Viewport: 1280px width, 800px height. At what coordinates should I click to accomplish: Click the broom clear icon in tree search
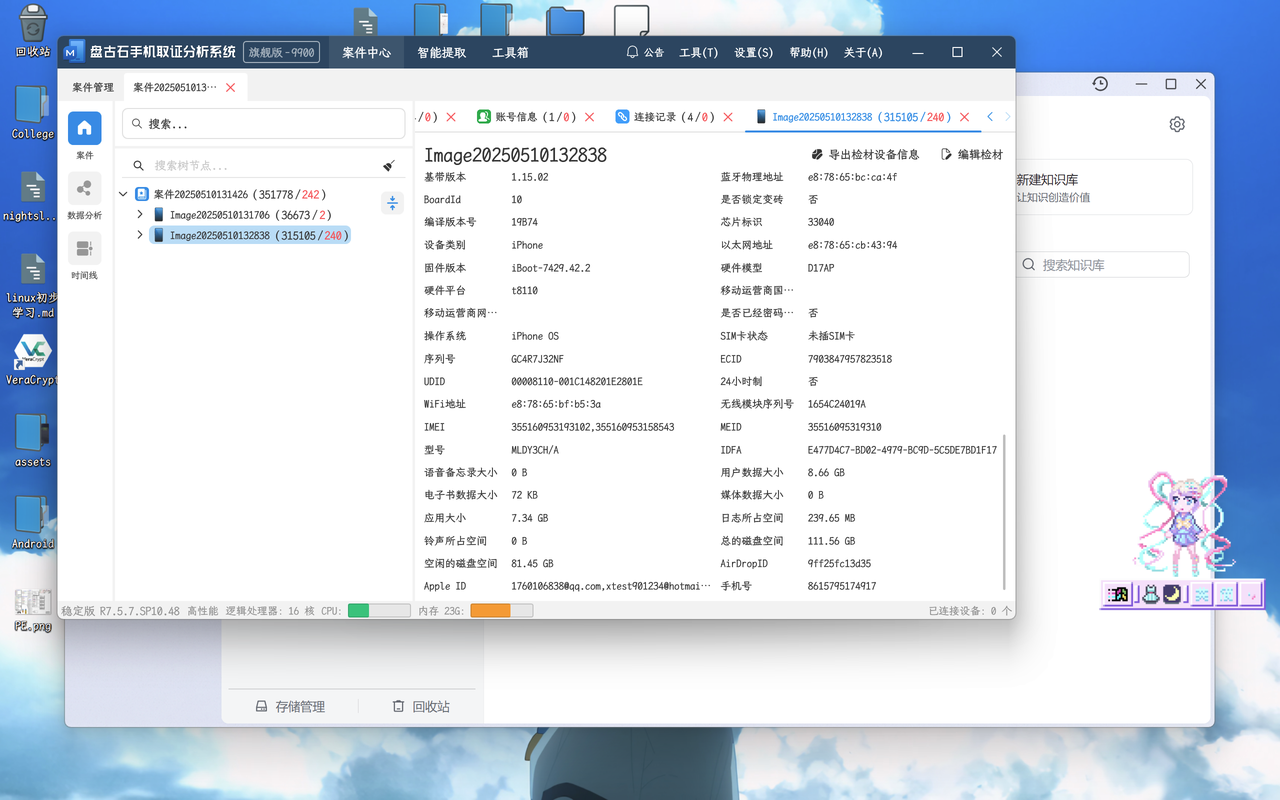coord(389,166)
